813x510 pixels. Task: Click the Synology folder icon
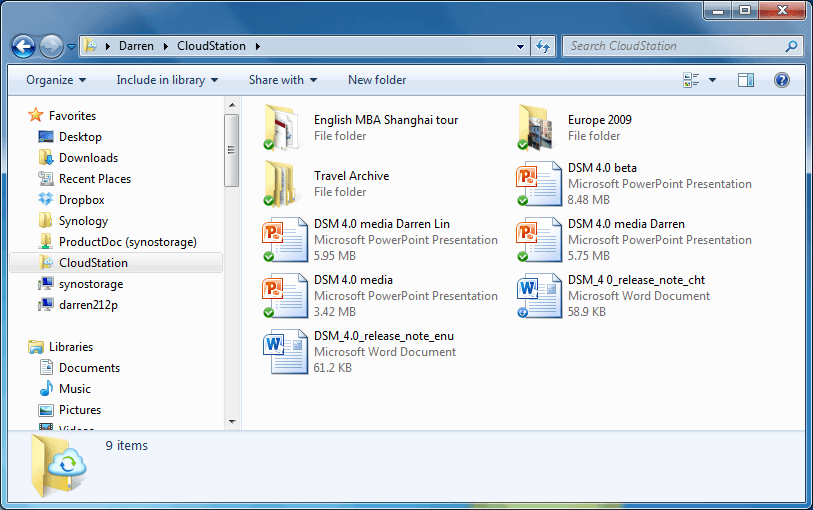click(46, 221)
